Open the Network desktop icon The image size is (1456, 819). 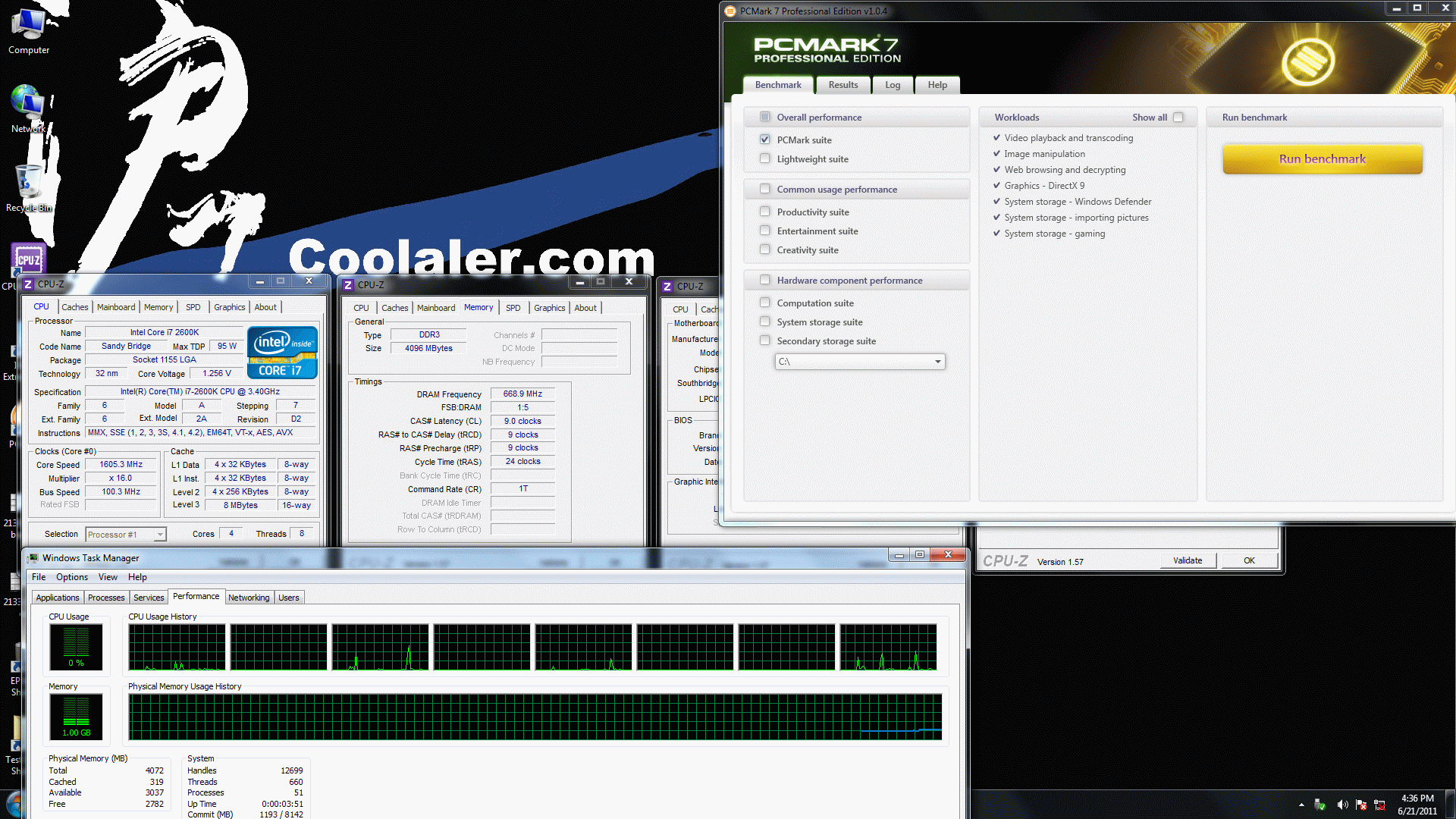click(28, 108)
